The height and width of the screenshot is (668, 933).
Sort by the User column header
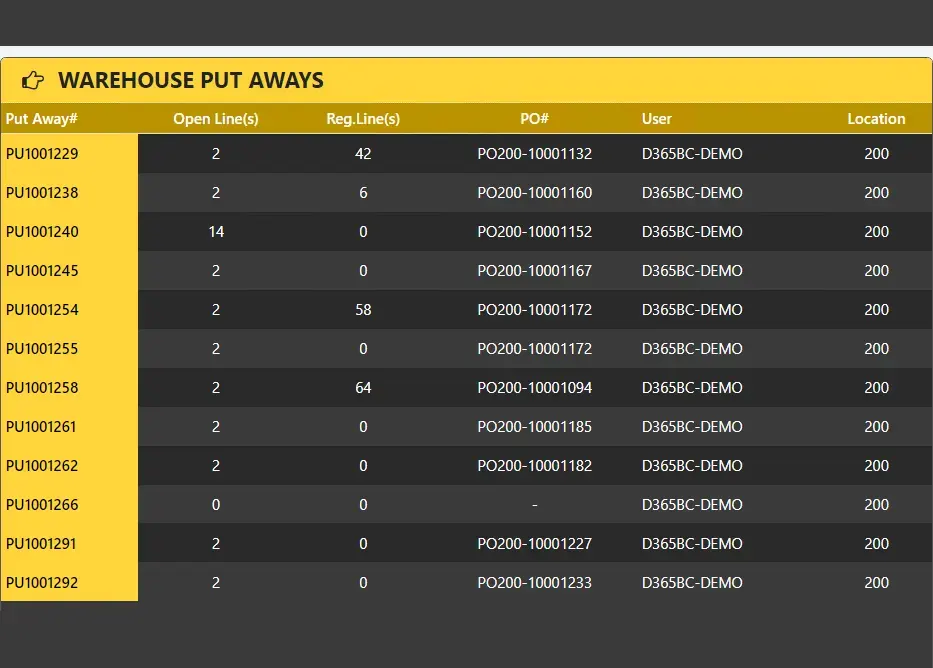pyautogui.click(x=657, y=118)
